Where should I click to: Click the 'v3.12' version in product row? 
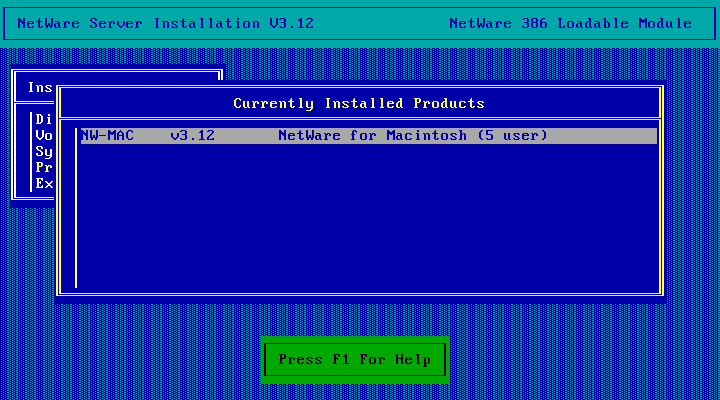point(192,136)
